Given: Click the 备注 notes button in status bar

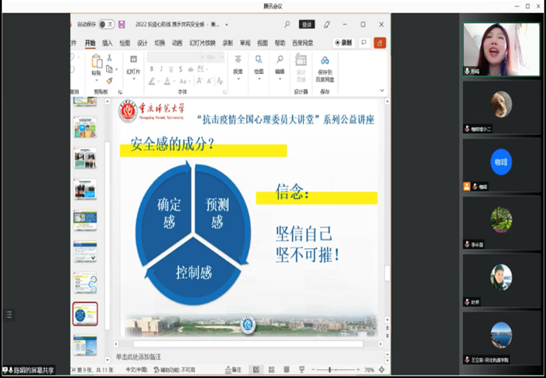Looking at the screenshot, I should point(233,370).
